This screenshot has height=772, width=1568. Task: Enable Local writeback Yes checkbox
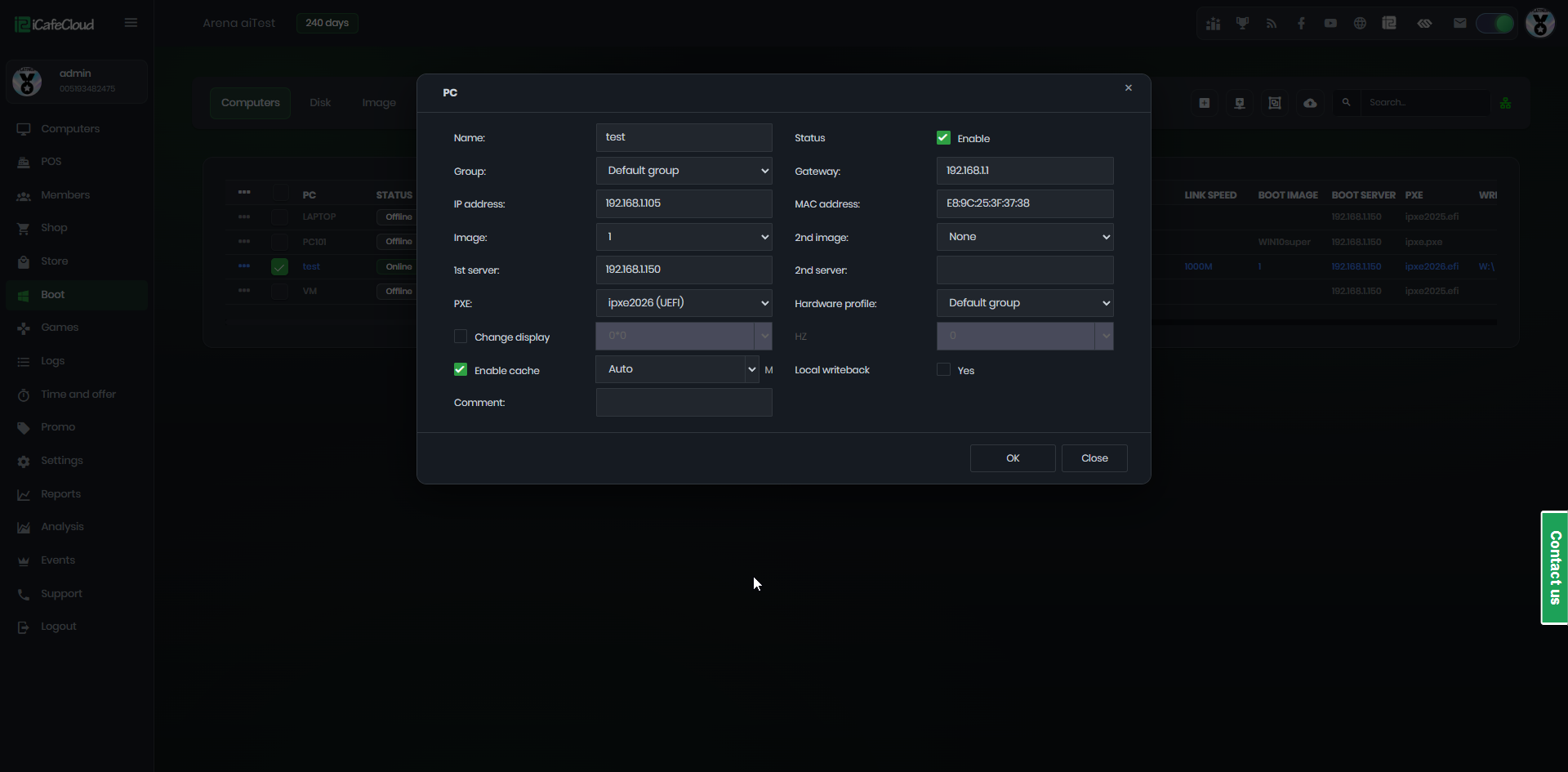(x=943, y=370)
